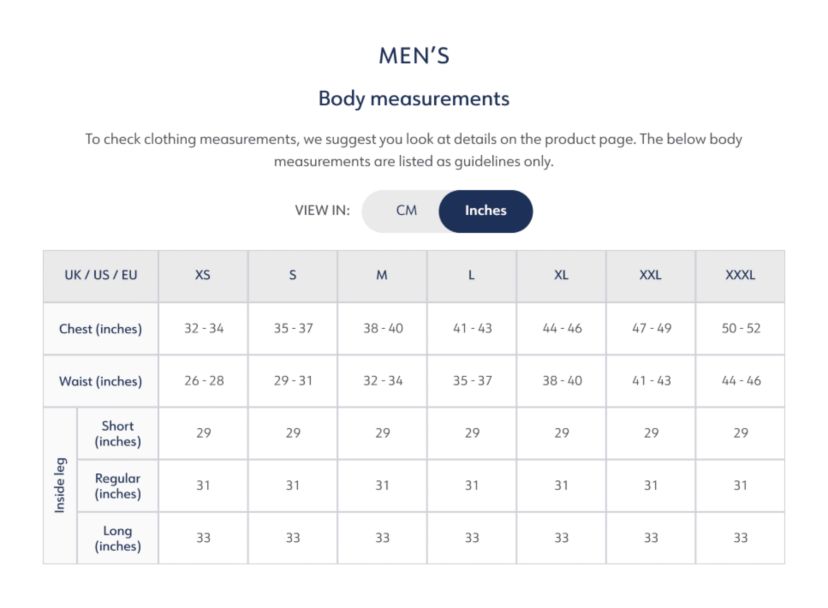
Task: Select the M size column header
Action: pyautogui.click(x=382, y=276)
